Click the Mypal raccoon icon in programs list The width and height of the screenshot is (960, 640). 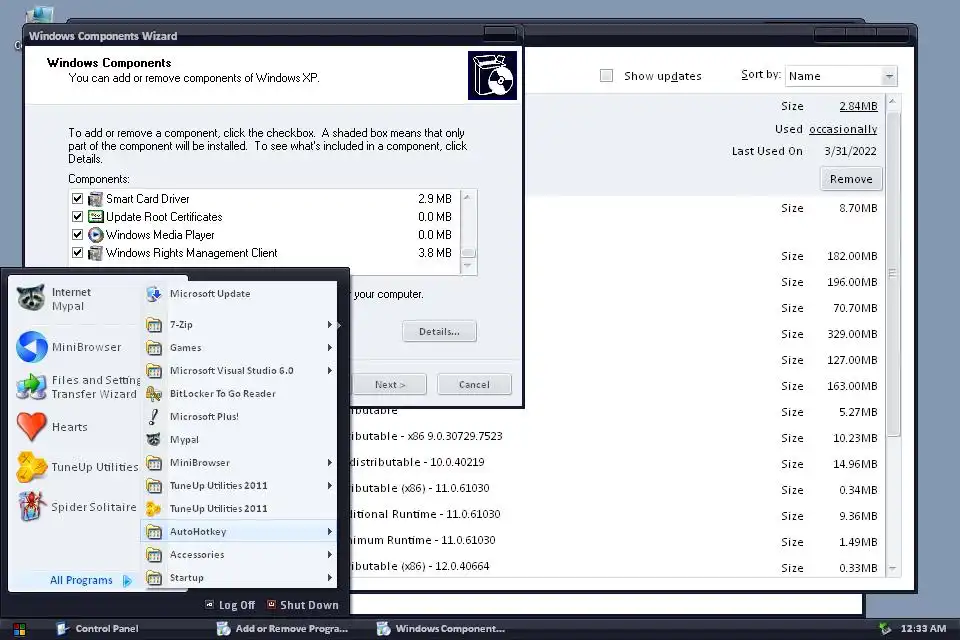click(154, 440)
